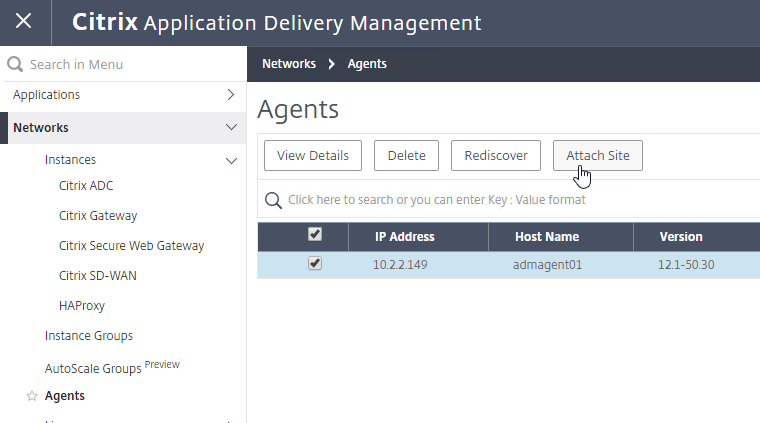Open AutoScale Groups Preview
Screen dimensions: 760x423
tap(112, 367)
